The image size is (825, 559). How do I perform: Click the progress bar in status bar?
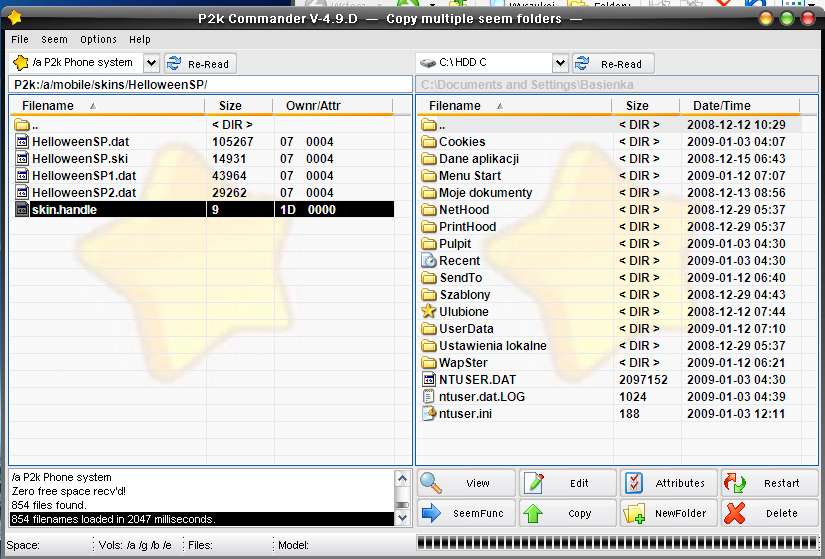[x=617, y=542]
